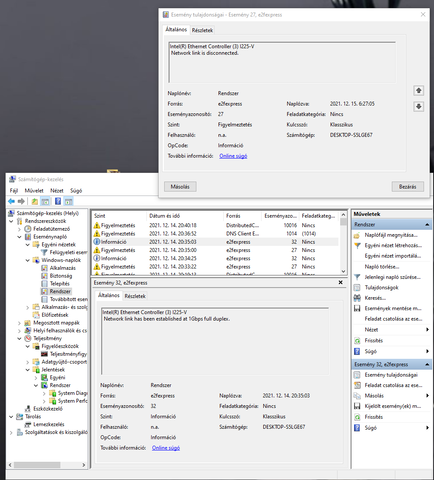The height and width of the screenshot is (480, 434).
Task: Switch to Részletek tab in properties dialog
Action: (202, 30)
